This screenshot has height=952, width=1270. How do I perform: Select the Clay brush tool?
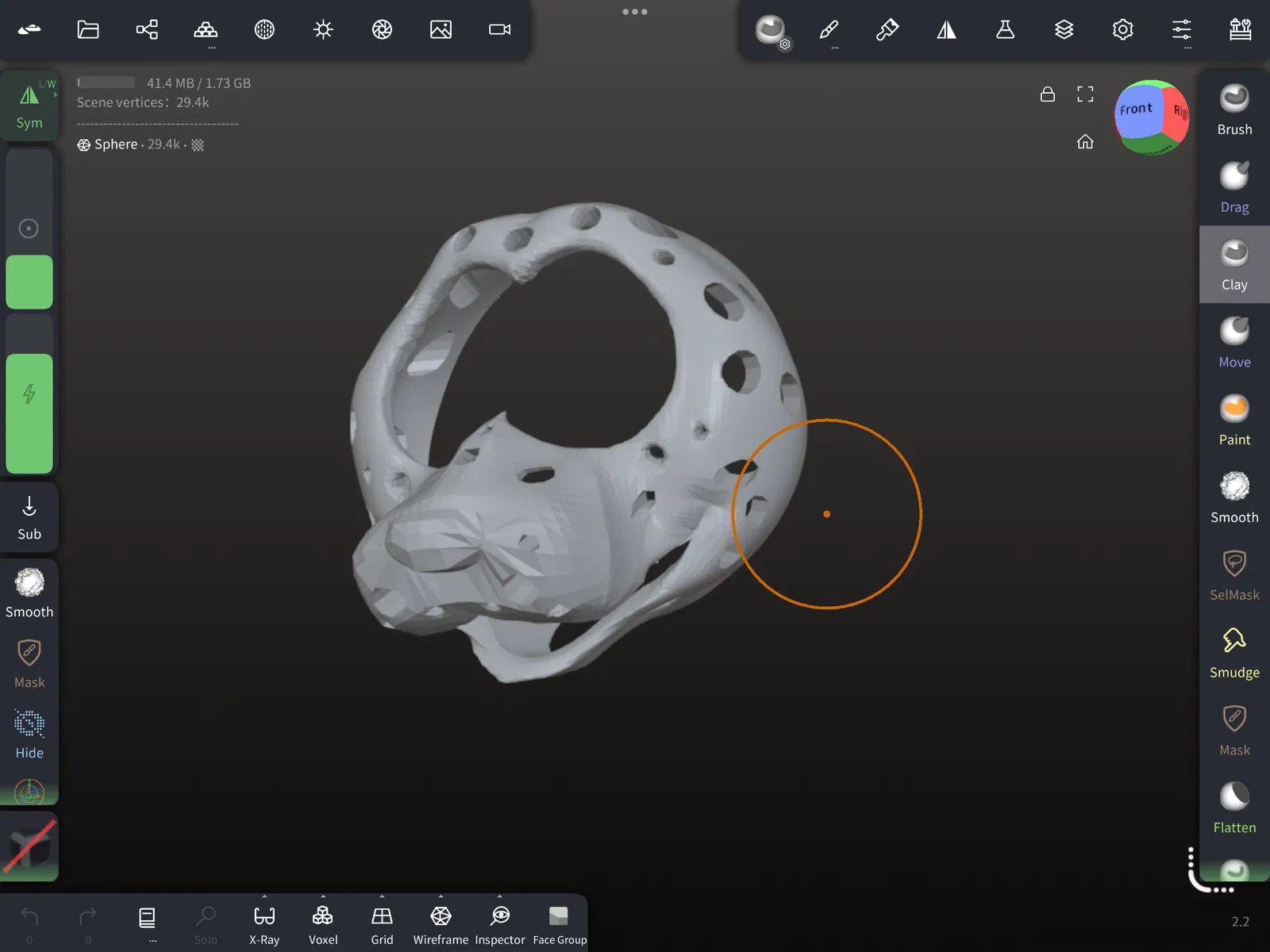[x=1234, y=265]
